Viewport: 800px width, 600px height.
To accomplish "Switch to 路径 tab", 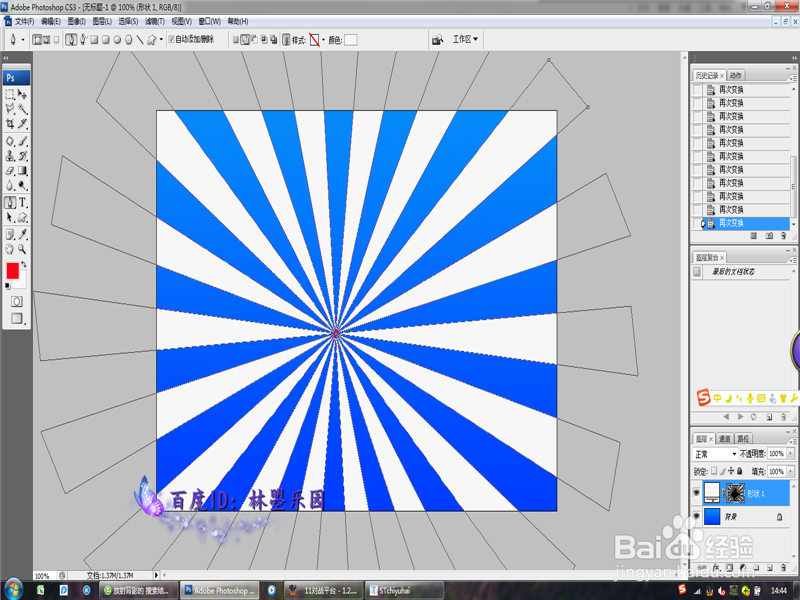I will tap(743, 439).
